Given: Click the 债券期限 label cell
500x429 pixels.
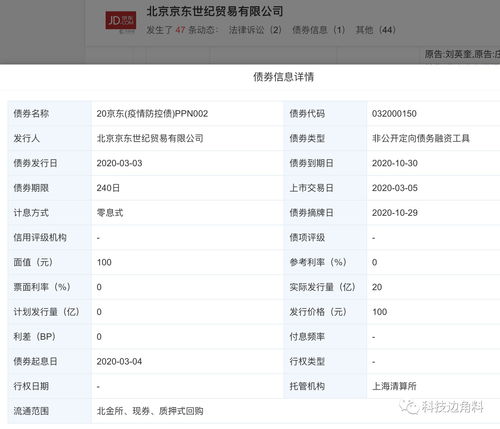Looking at the screenshot, I should click(50, 188).
